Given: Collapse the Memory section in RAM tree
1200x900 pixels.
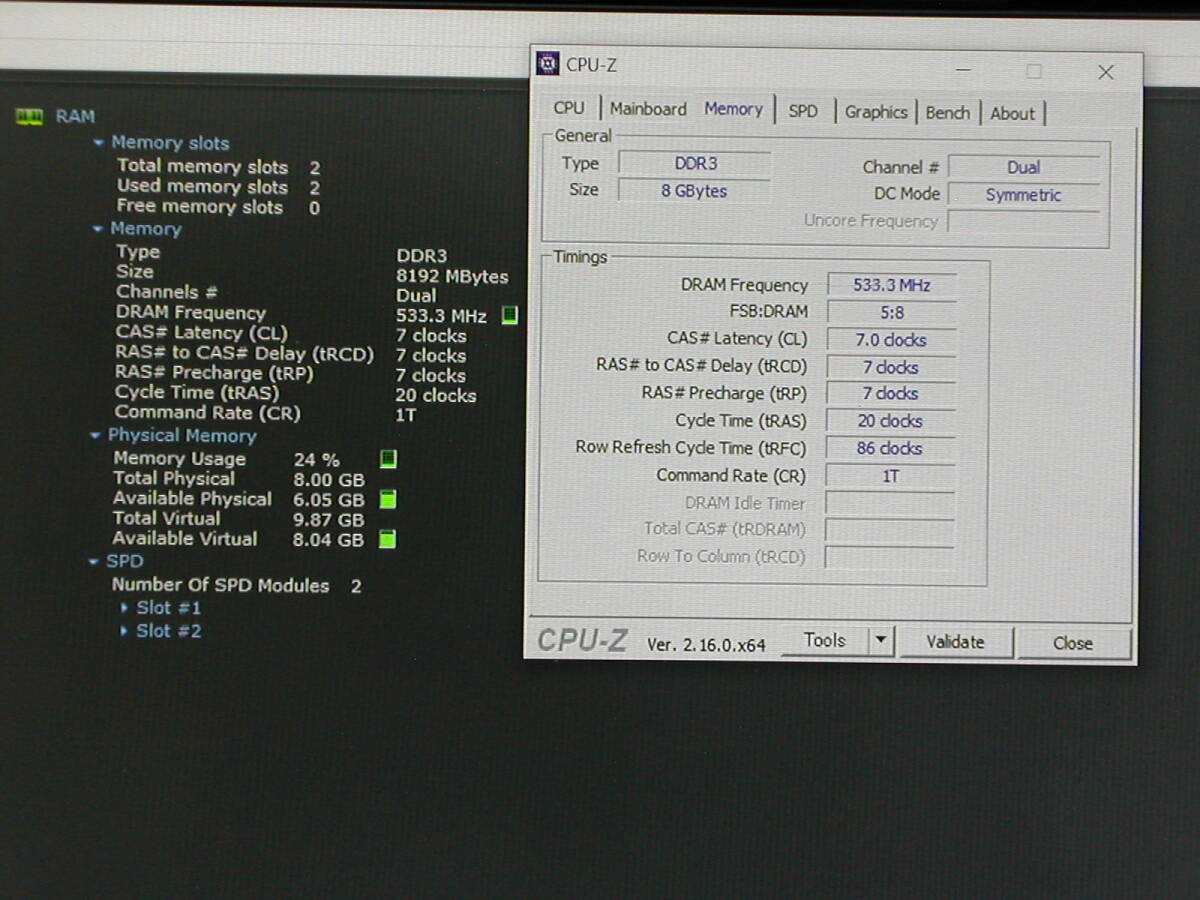Looking at the screenshot, I should pos(97,229).
